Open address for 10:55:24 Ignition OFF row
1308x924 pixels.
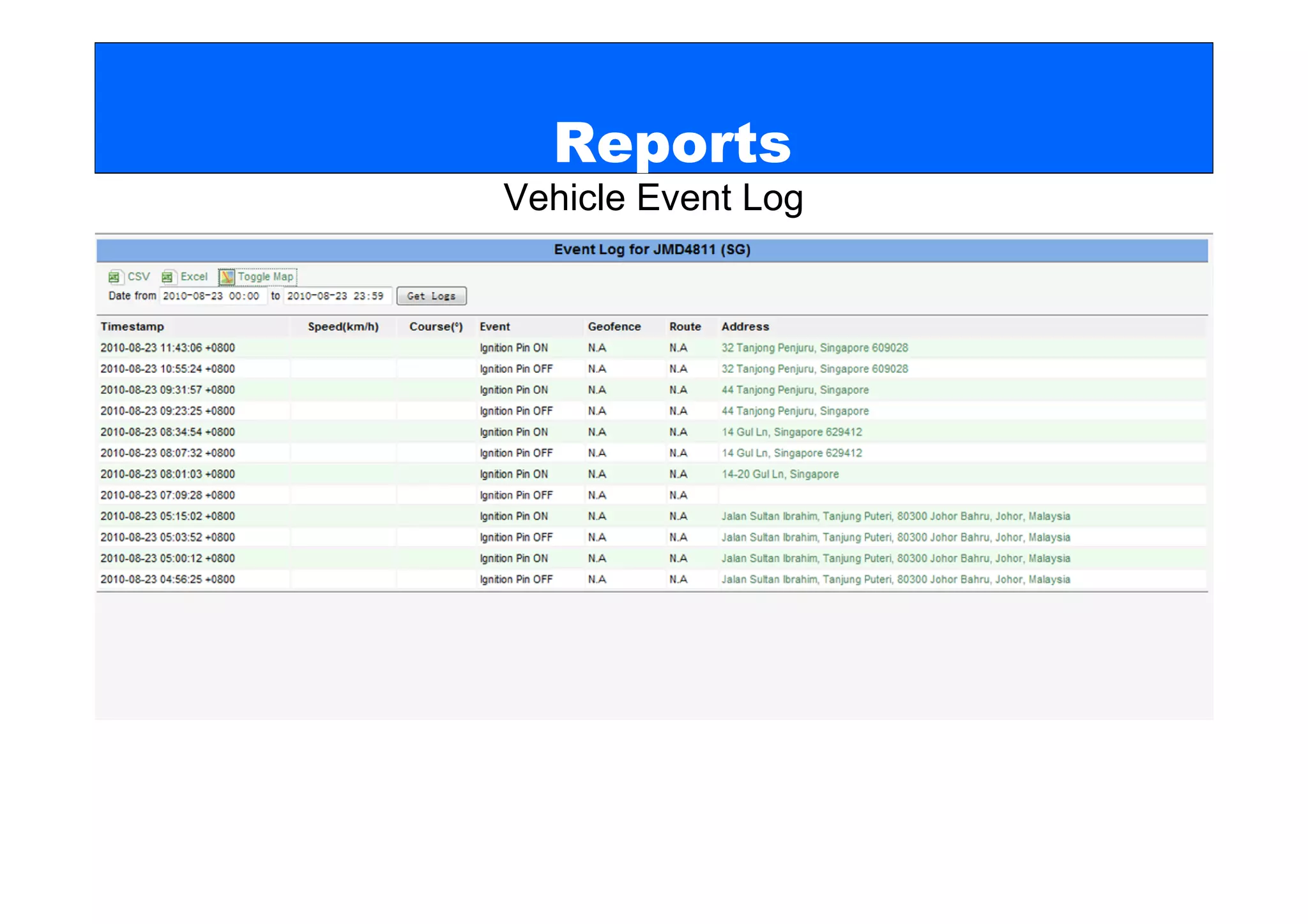coord(815,368)
